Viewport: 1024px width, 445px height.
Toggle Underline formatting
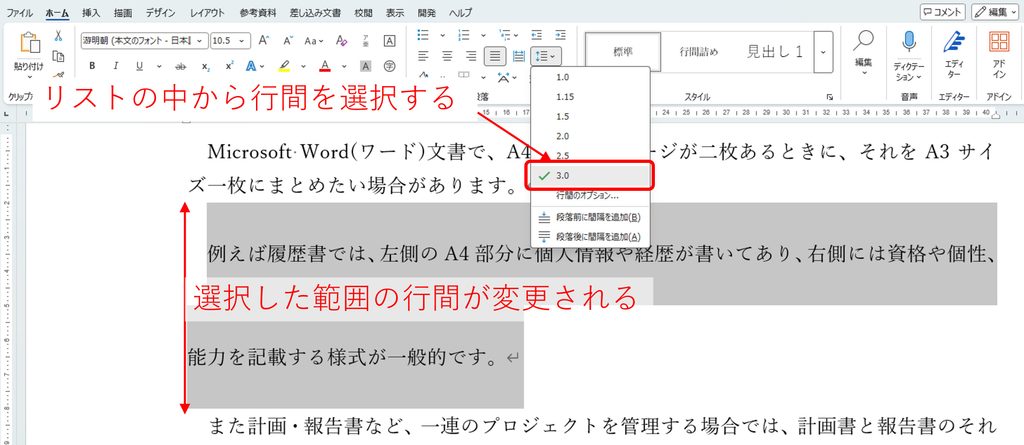point(139,66)
